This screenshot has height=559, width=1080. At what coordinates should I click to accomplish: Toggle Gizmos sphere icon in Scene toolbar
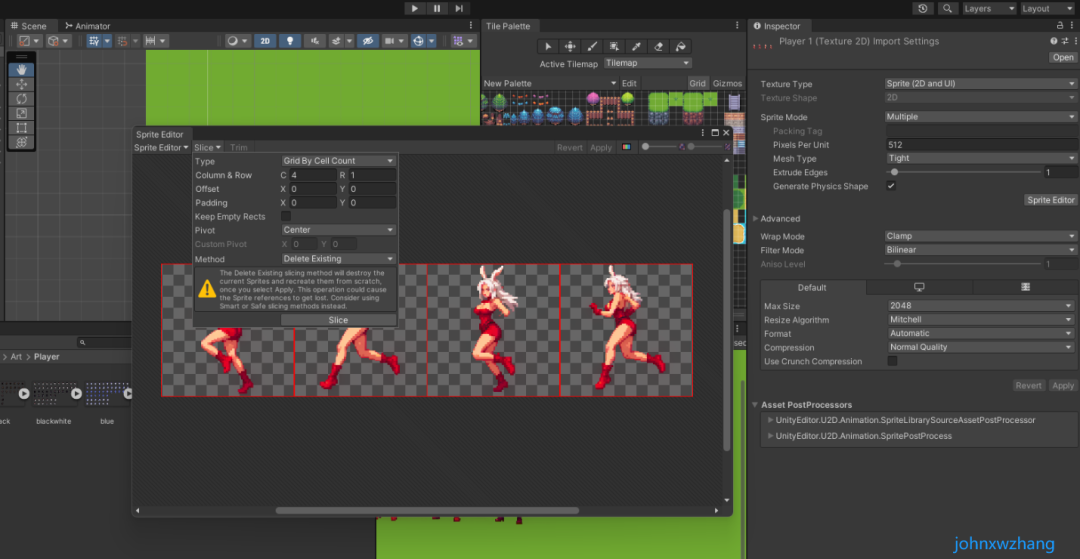(419, 41)
